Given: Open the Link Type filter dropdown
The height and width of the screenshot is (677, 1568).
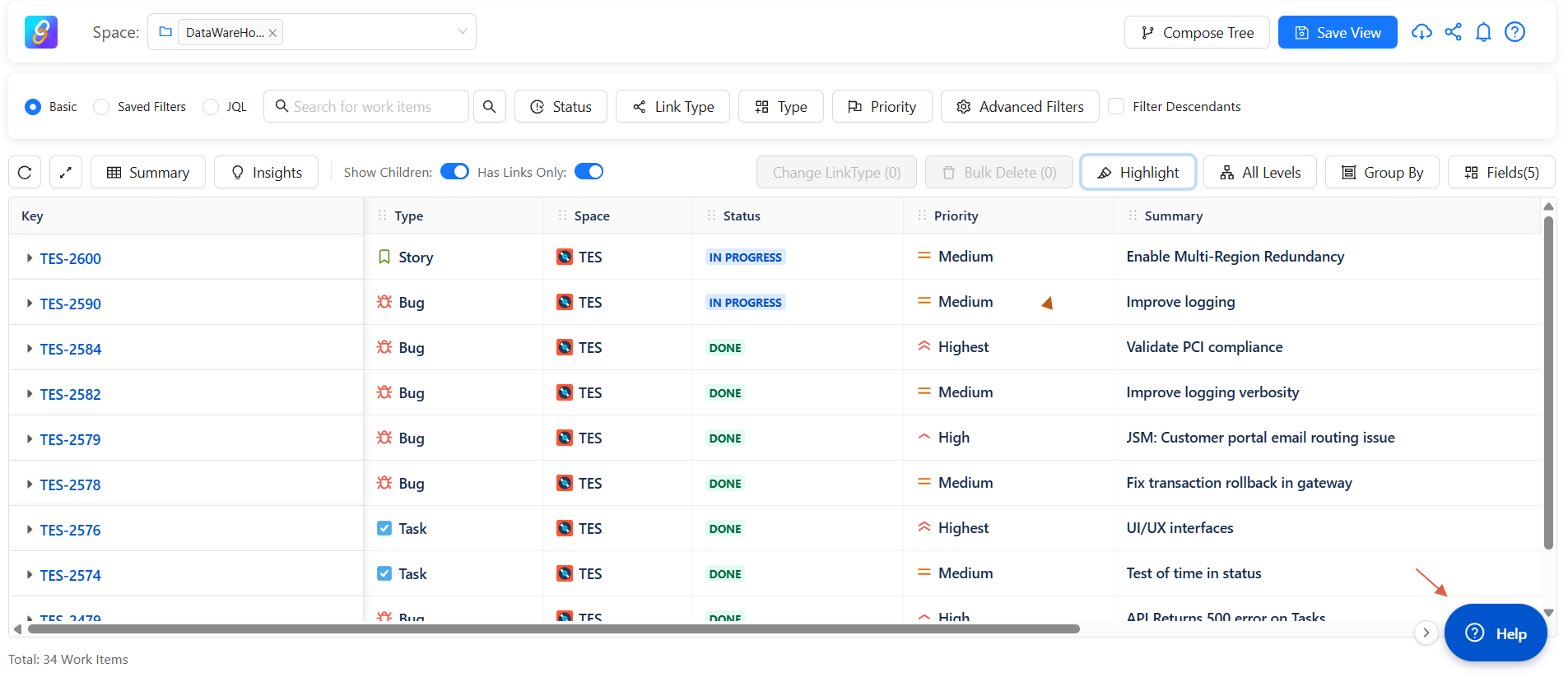Looking at the screenshot, I should pos(672,106).
